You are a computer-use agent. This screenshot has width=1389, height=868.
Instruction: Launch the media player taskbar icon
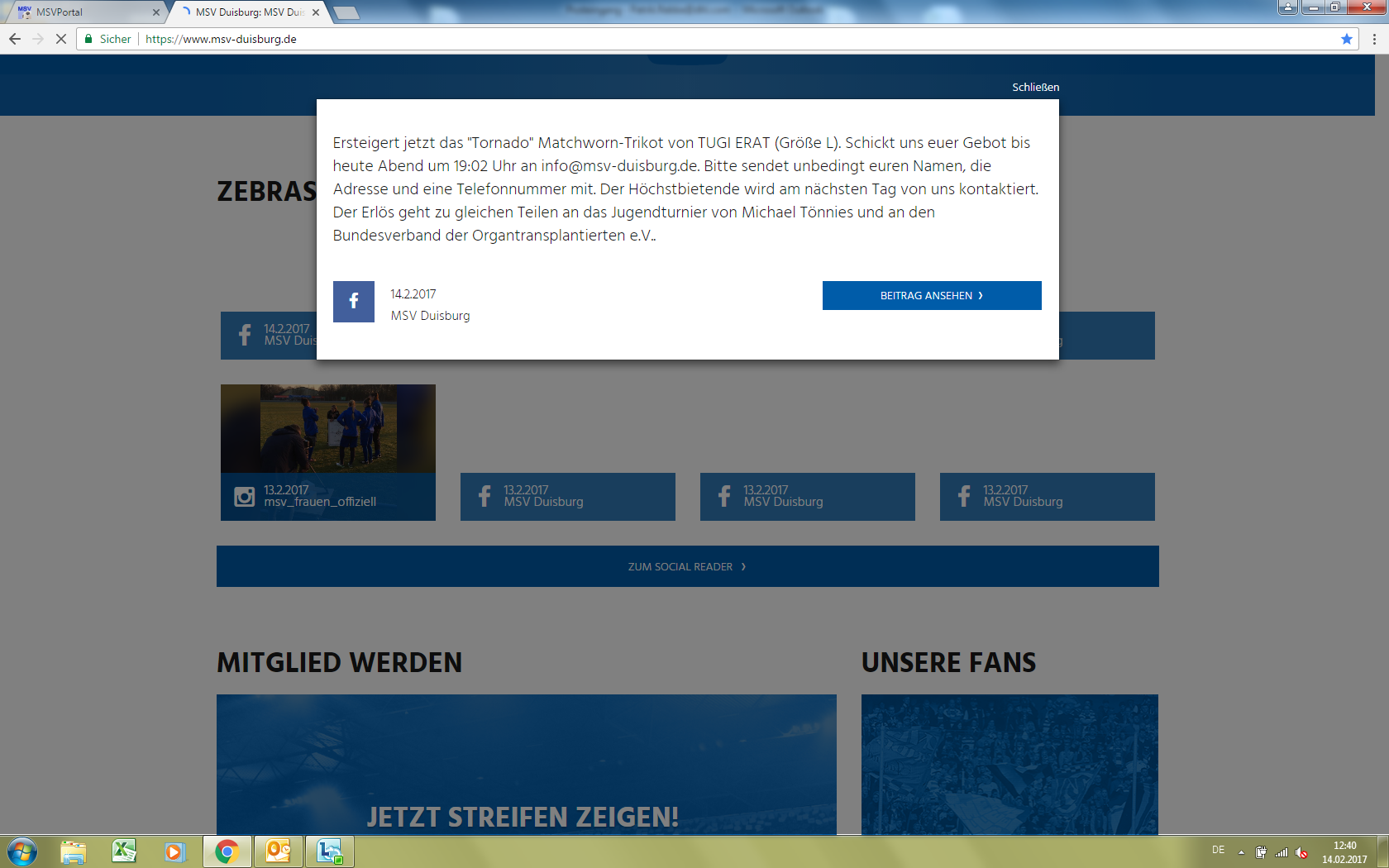pos(174,851)
